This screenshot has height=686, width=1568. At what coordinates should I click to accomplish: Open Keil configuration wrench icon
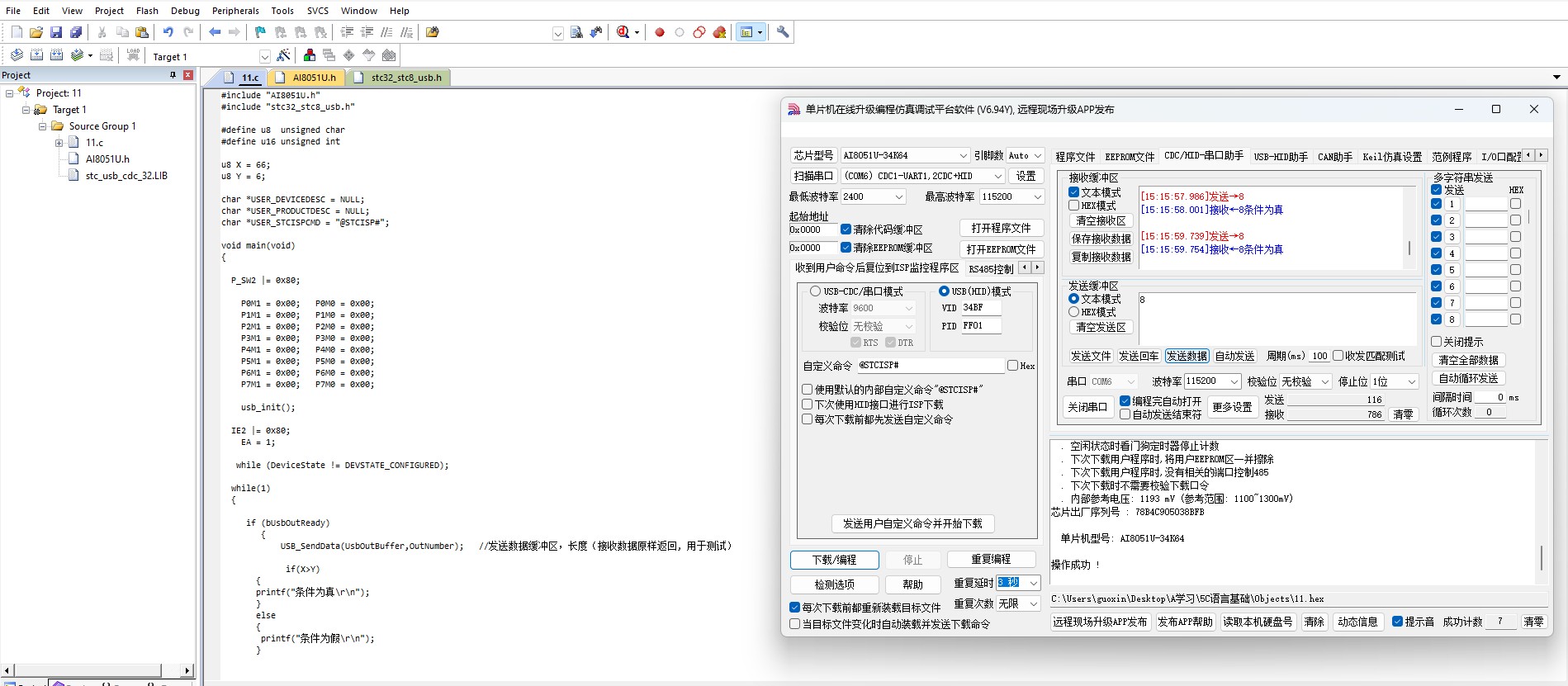tap(783, 32)
